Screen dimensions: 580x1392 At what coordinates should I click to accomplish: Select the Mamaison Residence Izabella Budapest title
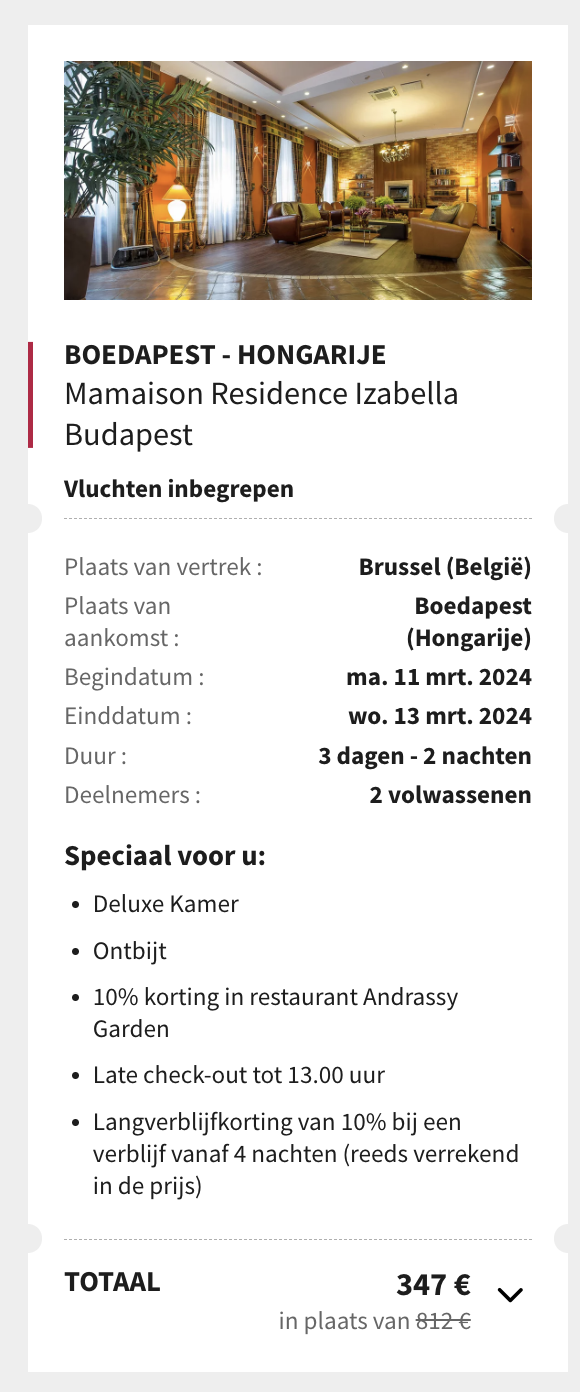click(262, 414)
